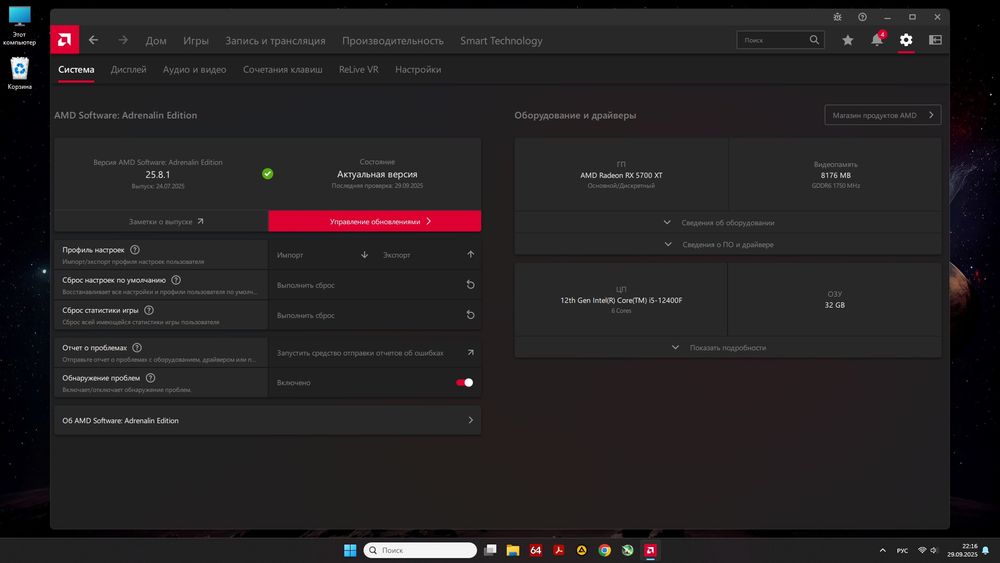Open AIDA64 taskbar icon
This screenshot has width=1000, height=563.
click(536, 550)
